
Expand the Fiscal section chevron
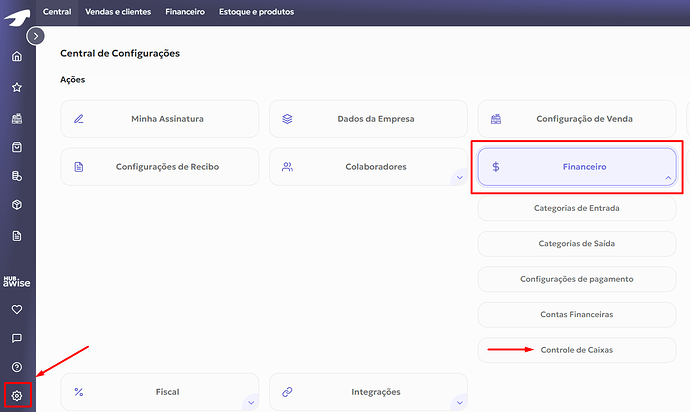(251, 402)
